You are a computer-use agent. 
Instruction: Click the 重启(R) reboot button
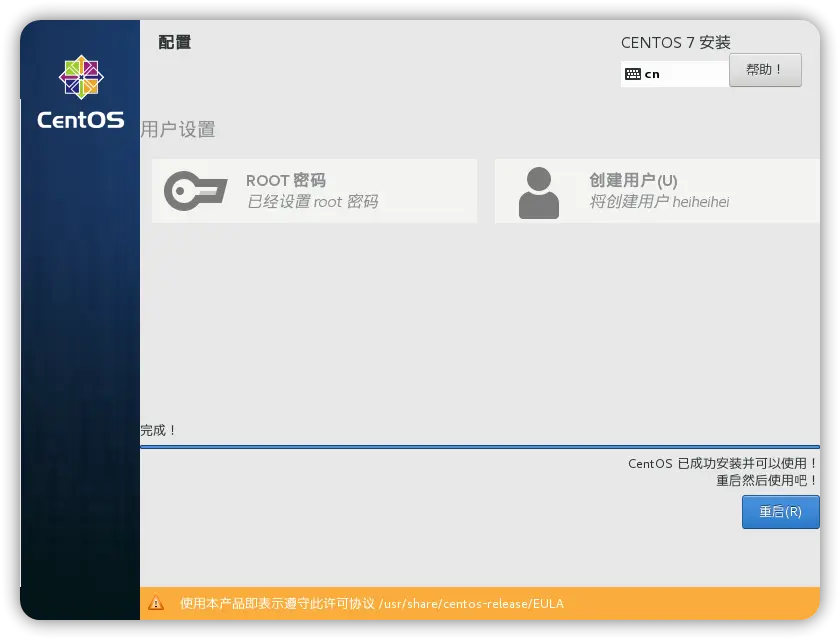pyautogui.click(x=781, y=511)
